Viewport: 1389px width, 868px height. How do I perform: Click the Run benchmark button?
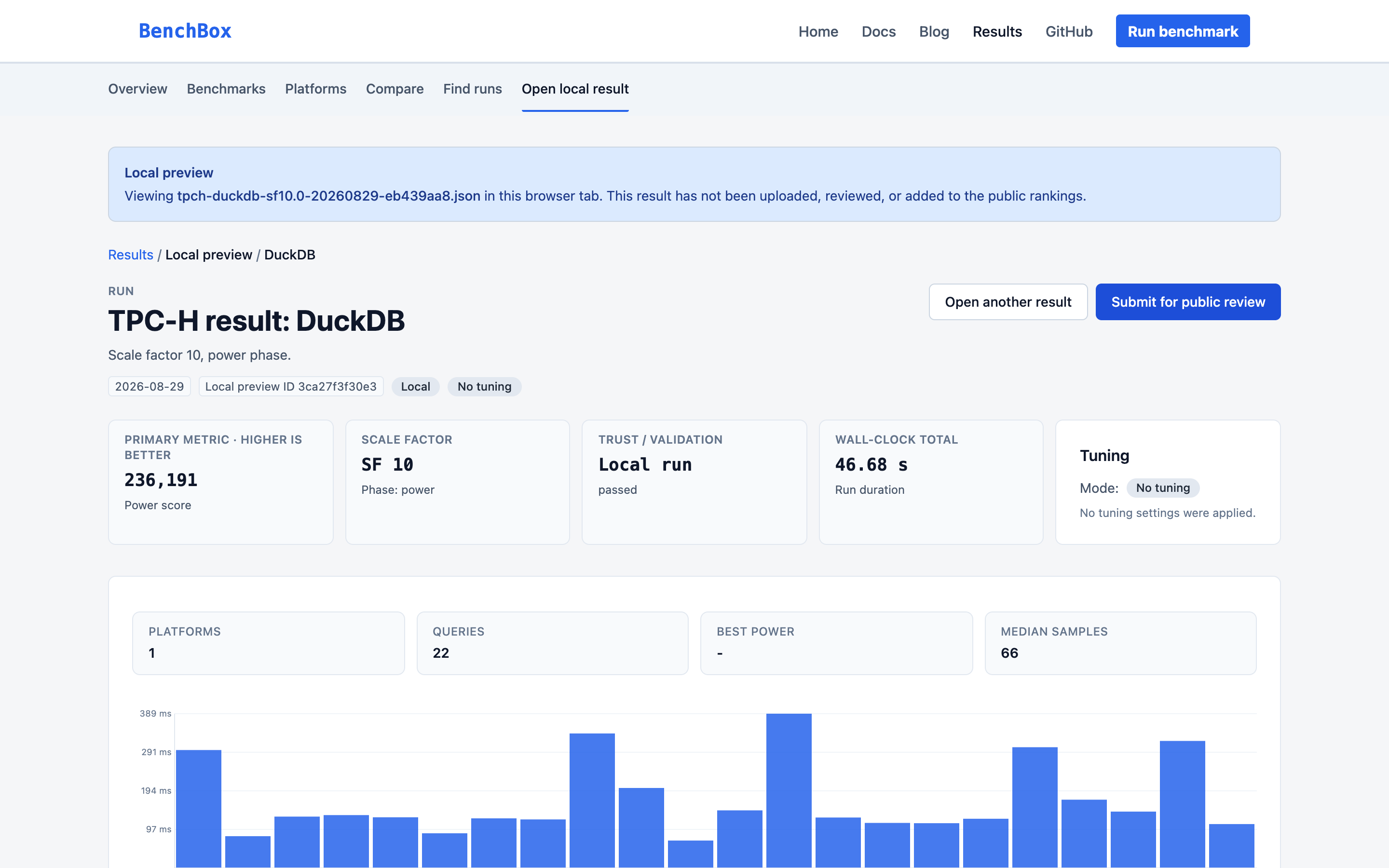[1183, 31]
